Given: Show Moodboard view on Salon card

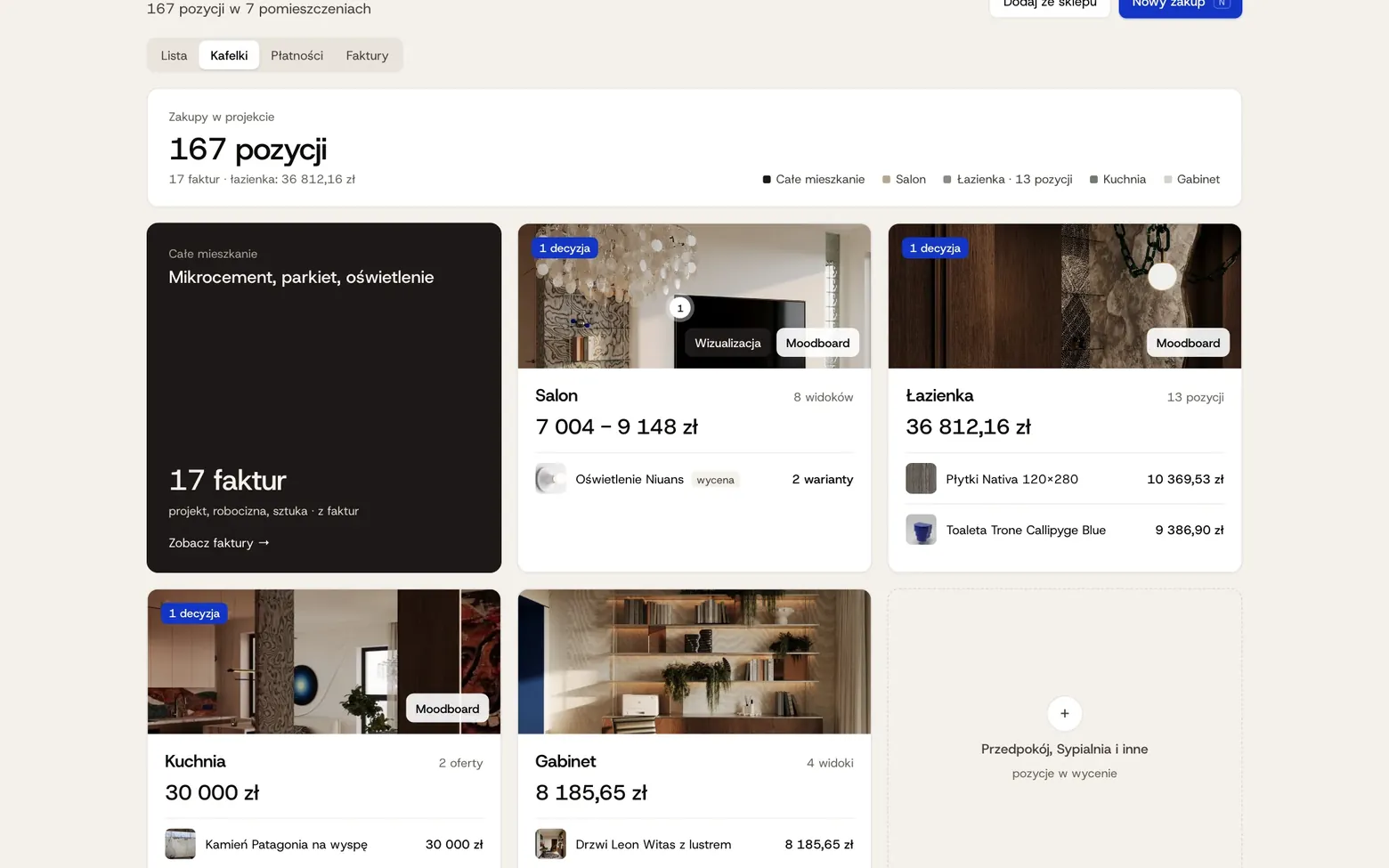Looking at the screenshot, I should (x=817, y=343).
